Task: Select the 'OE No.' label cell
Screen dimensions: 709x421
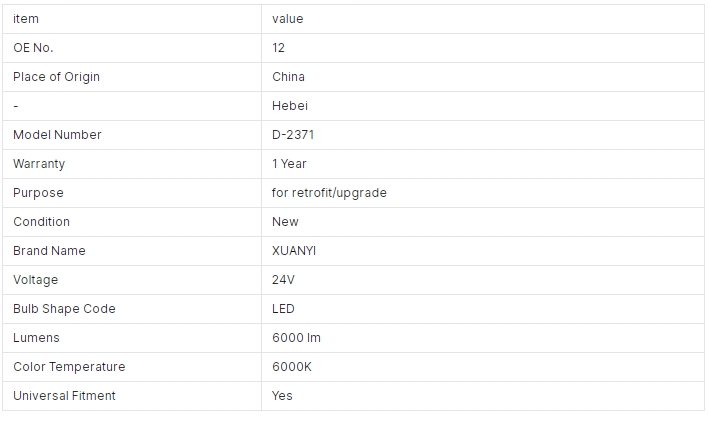Action: click(132, 48)
